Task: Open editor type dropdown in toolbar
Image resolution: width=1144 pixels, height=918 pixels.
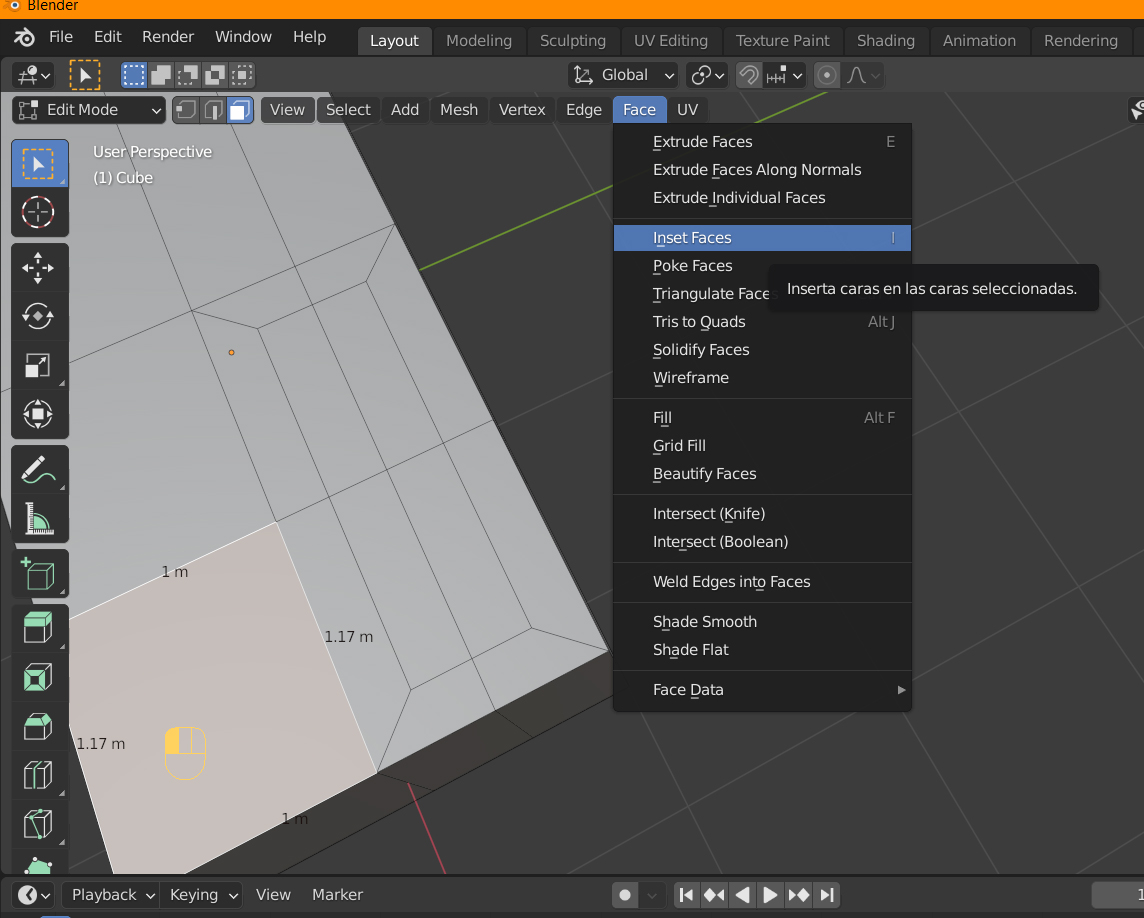Action: click(34, 75)
